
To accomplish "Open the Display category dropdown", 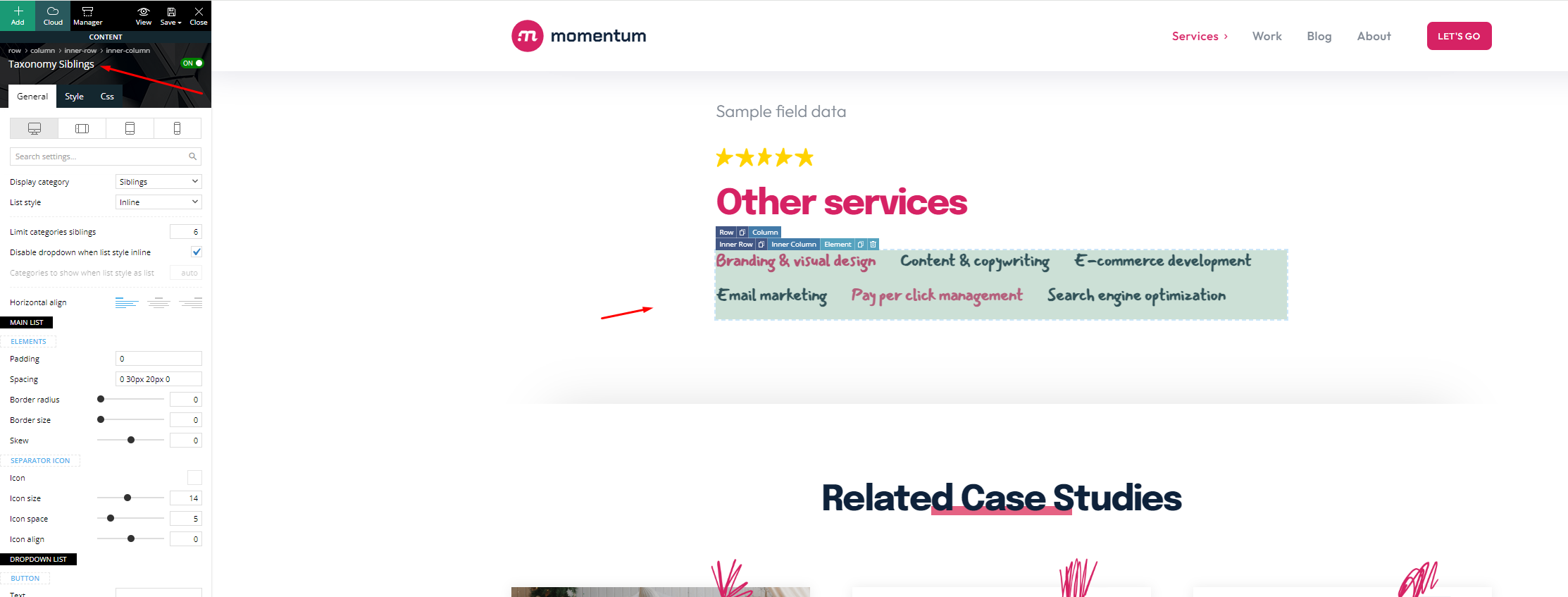I will (x=158, y=182).
